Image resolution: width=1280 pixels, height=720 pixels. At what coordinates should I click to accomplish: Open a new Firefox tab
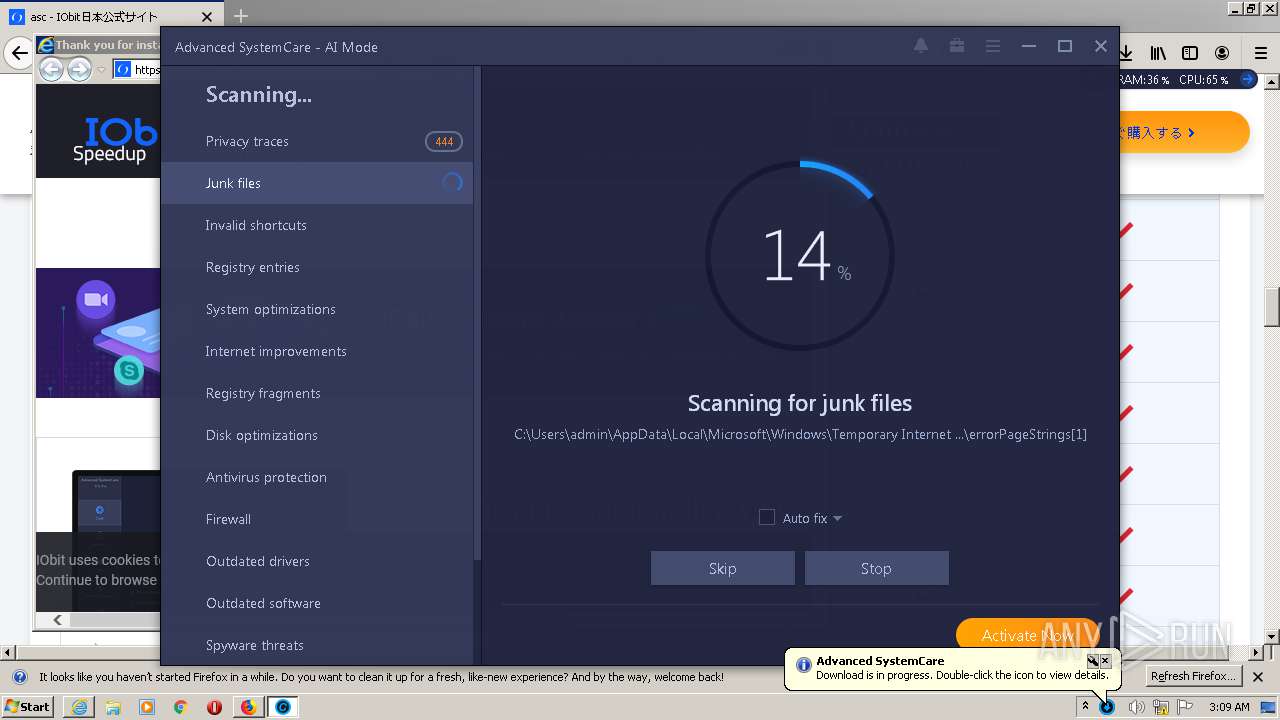click(x=241, y=16)
